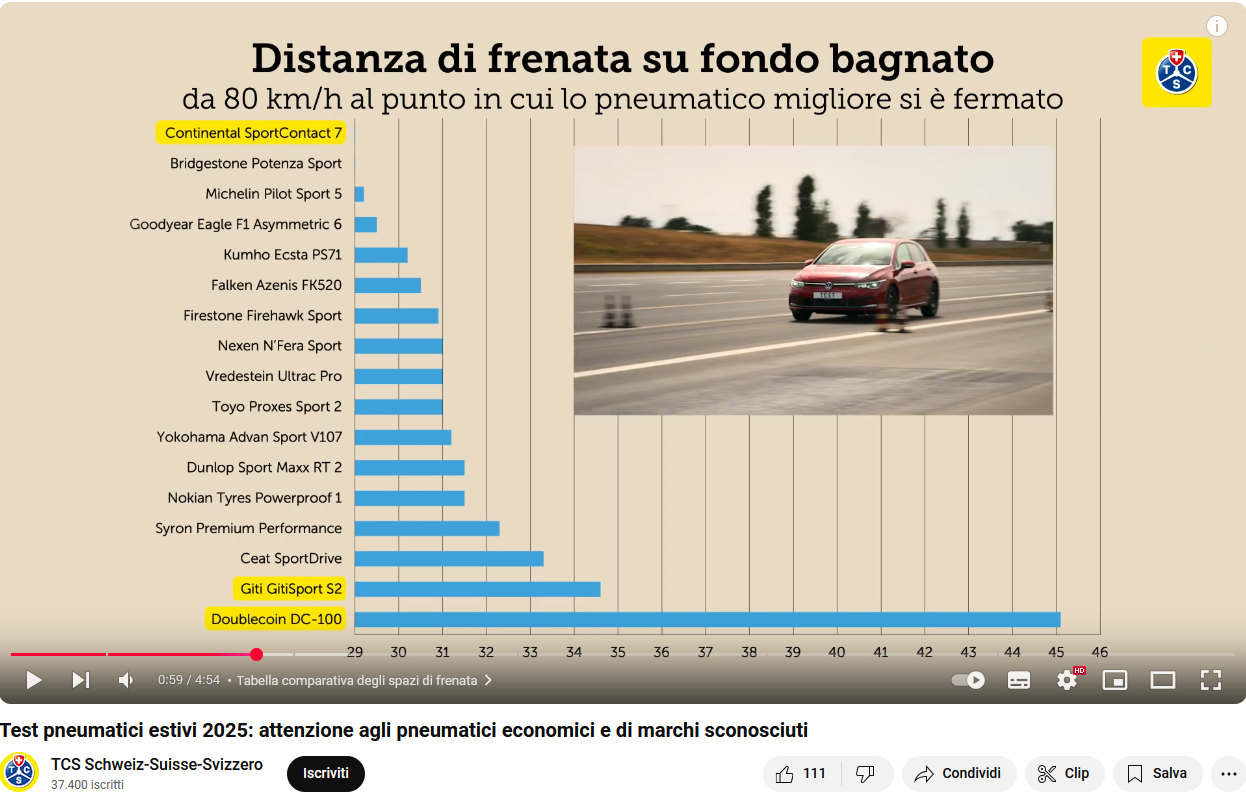Open the TCS Schweiz-Suisse-Svizzero channel link
1246x792 pixels.
click(x=157, y=764)
